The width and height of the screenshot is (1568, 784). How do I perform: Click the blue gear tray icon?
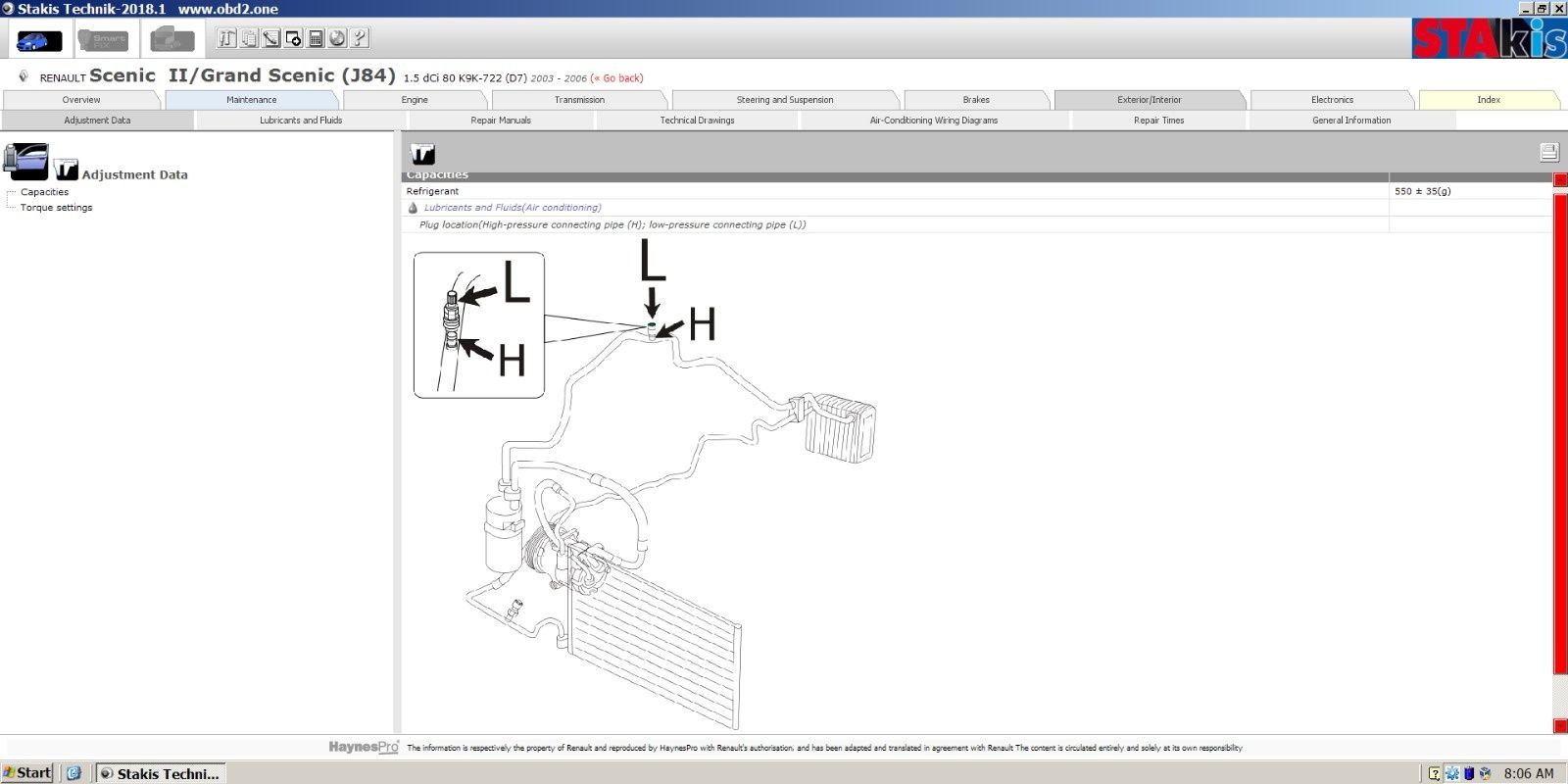click(x=1451, y=773)
